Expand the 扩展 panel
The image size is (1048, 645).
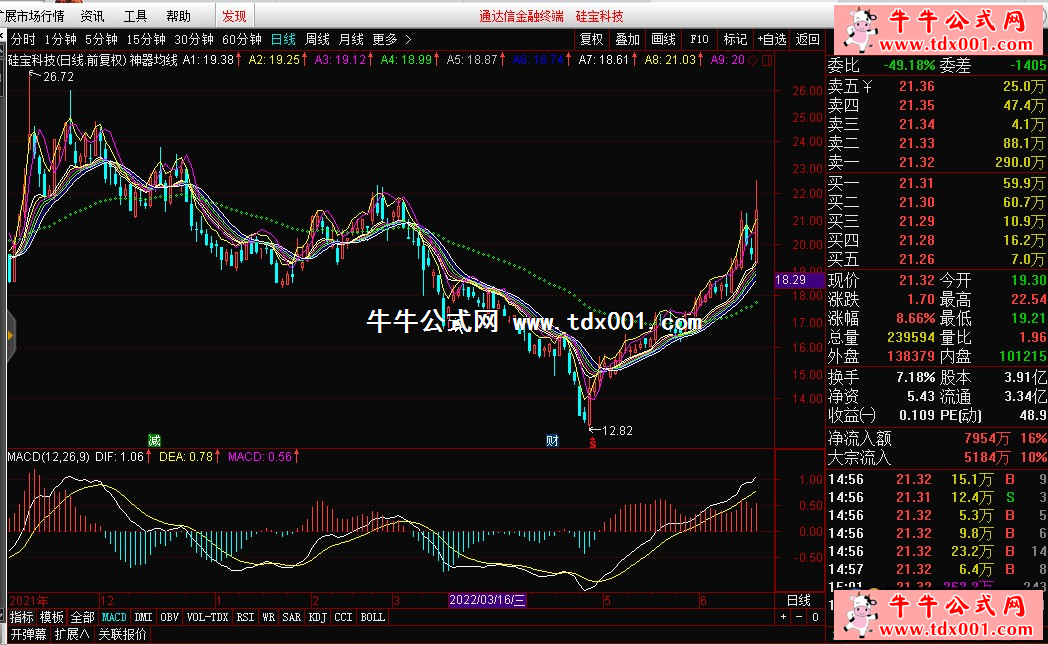click(x=72, y=634)
